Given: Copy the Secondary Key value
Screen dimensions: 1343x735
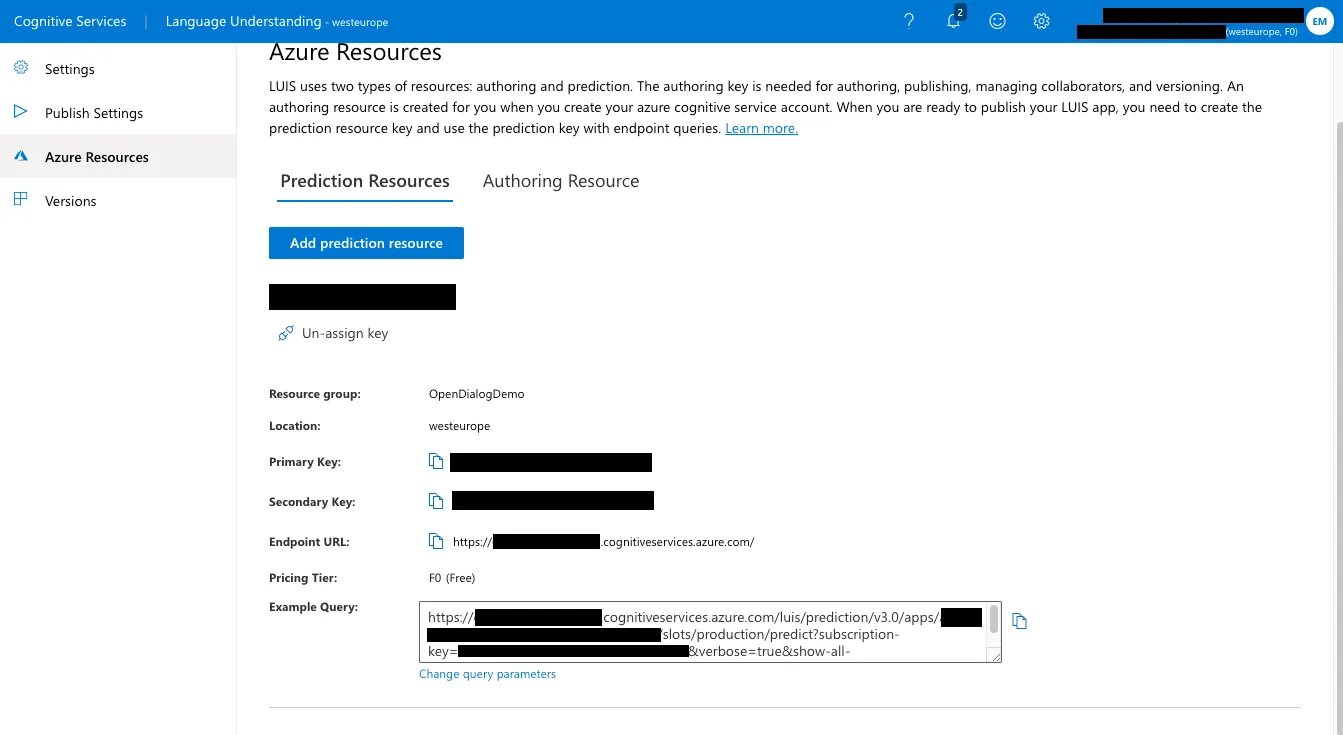Looking at the screenshot, I should pyautogui.click(x=436, y=501).
